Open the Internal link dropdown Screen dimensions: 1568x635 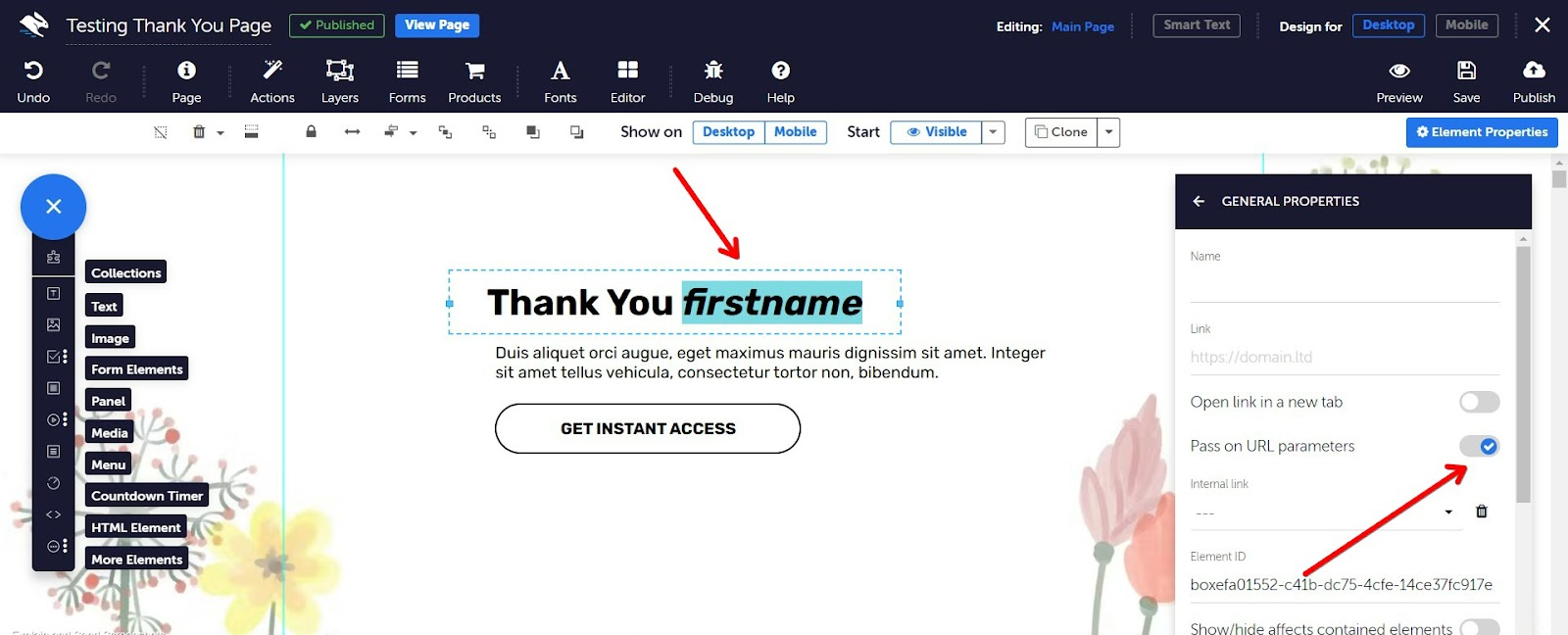(x=1323, y=513)
